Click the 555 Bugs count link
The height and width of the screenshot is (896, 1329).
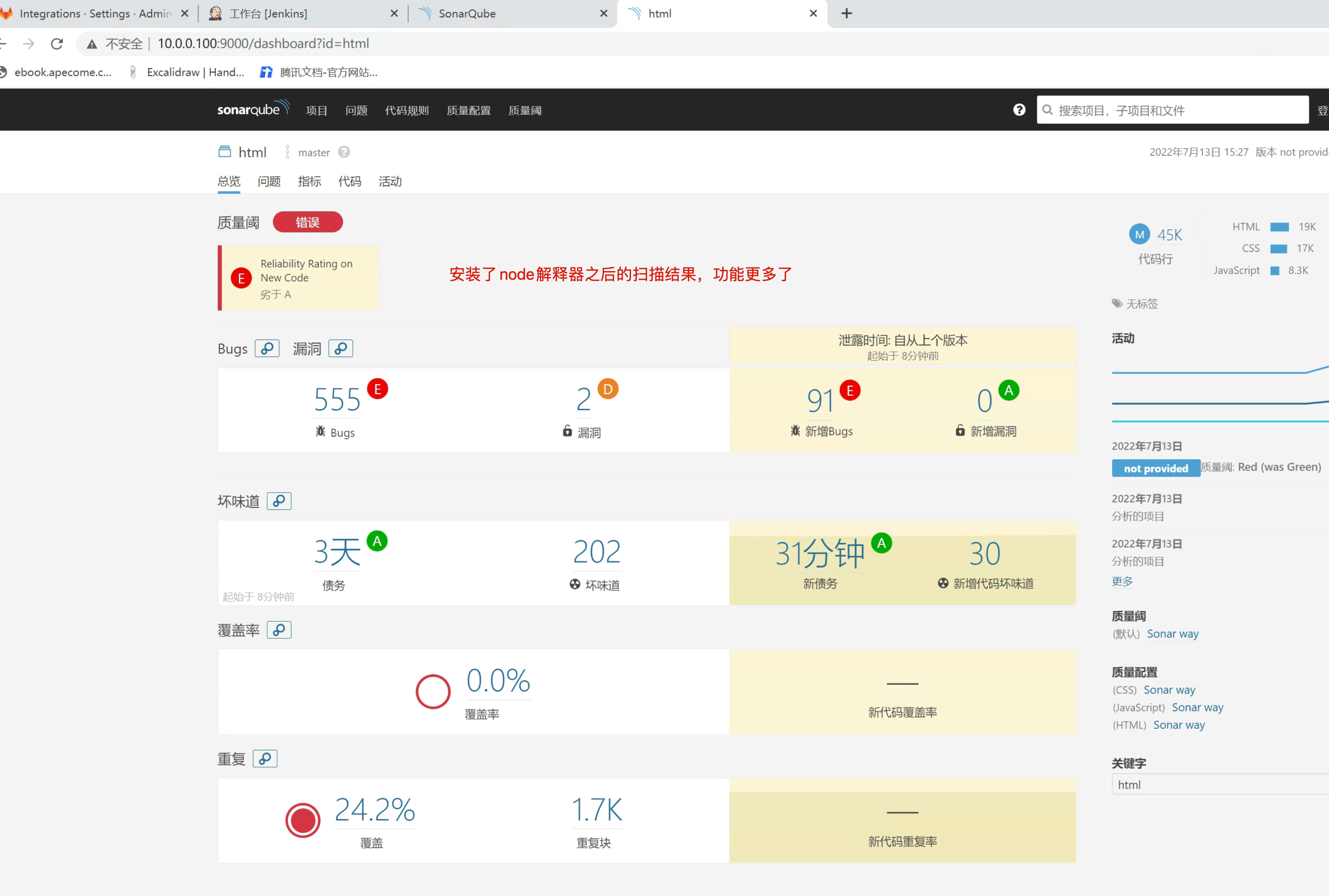[x=337, y=400]
